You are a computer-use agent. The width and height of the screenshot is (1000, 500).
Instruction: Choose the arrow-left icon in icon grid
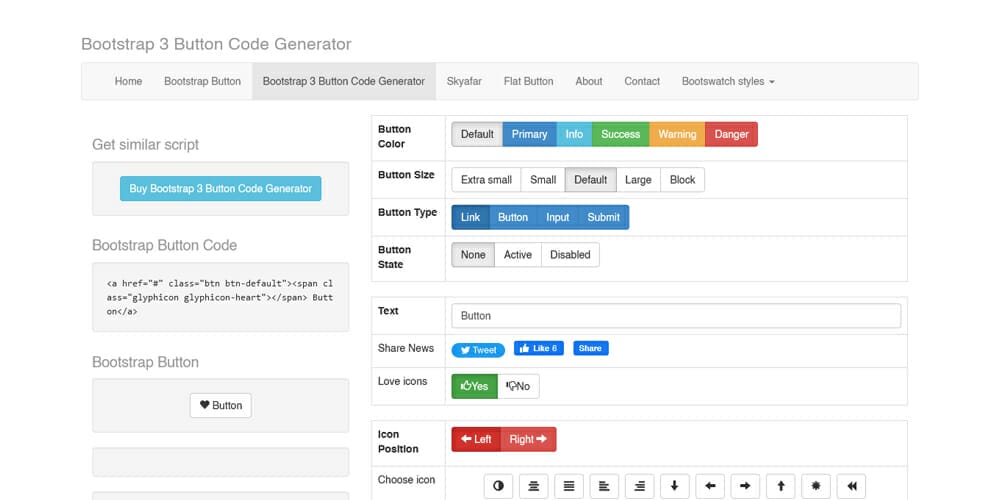coord(710,486)
